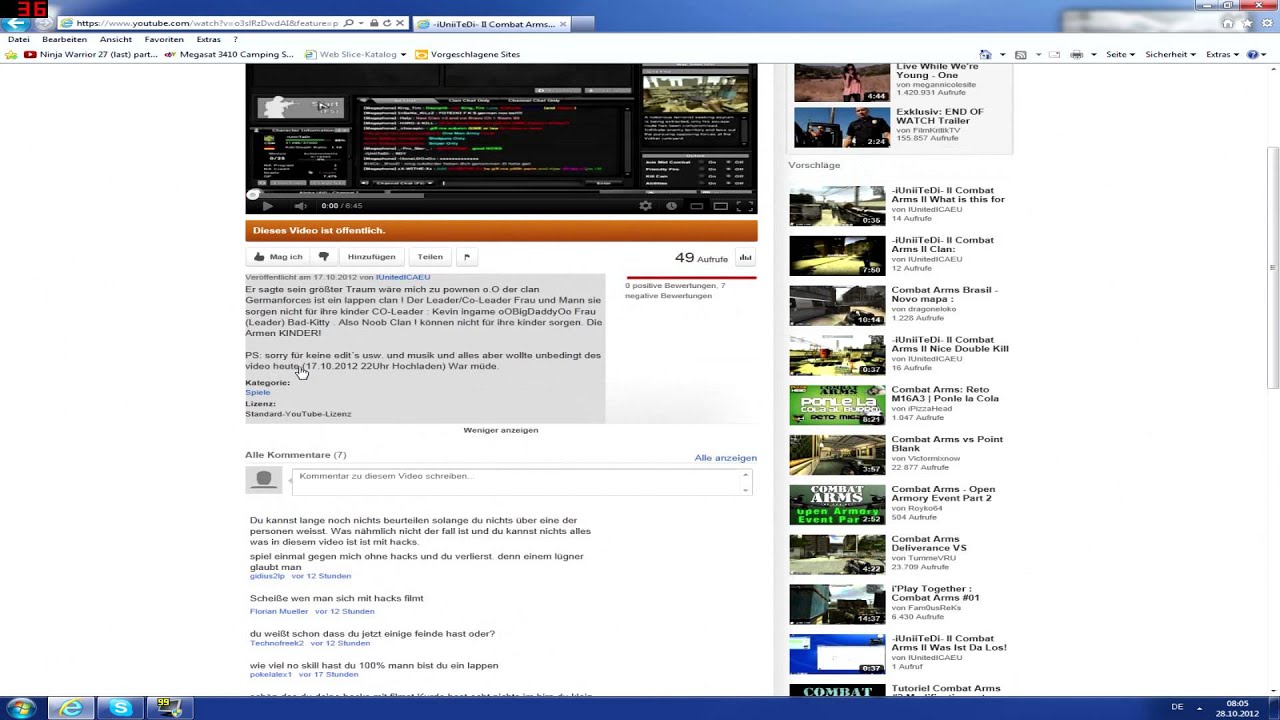Switch player to small size mode

click(x=696, y=206)
